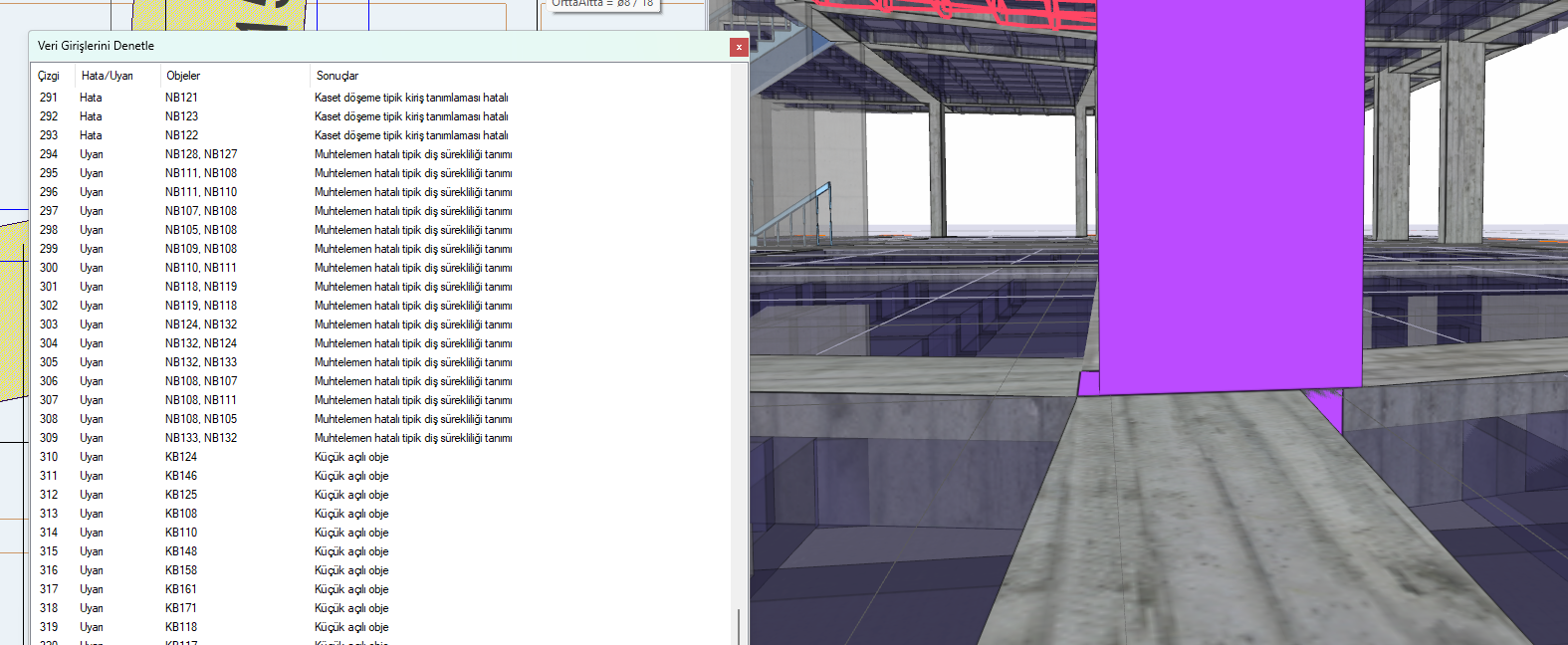The width and height of the screenshot is (1568, 645).
Task: Select row 296 NB111, NB110
Action: pos(381,192)
